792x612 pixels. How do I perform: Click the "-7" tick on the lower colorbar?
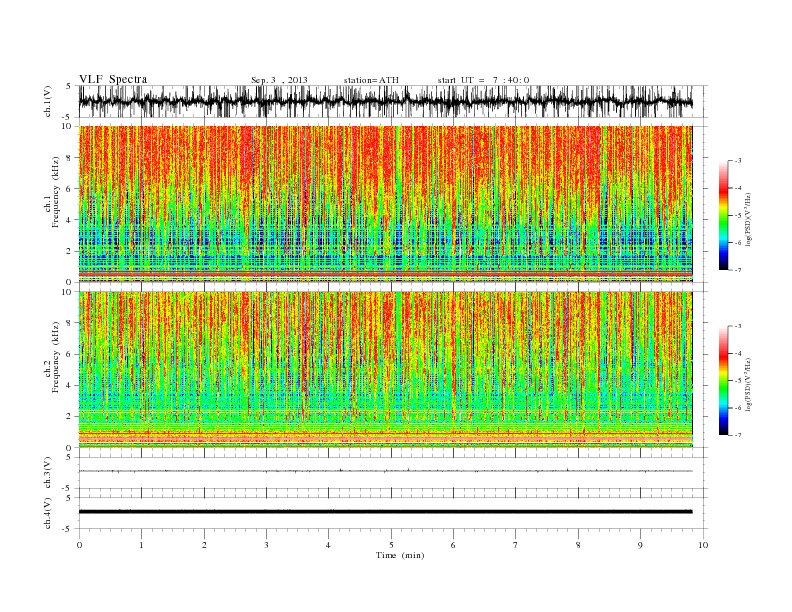[x=738, y=435]
